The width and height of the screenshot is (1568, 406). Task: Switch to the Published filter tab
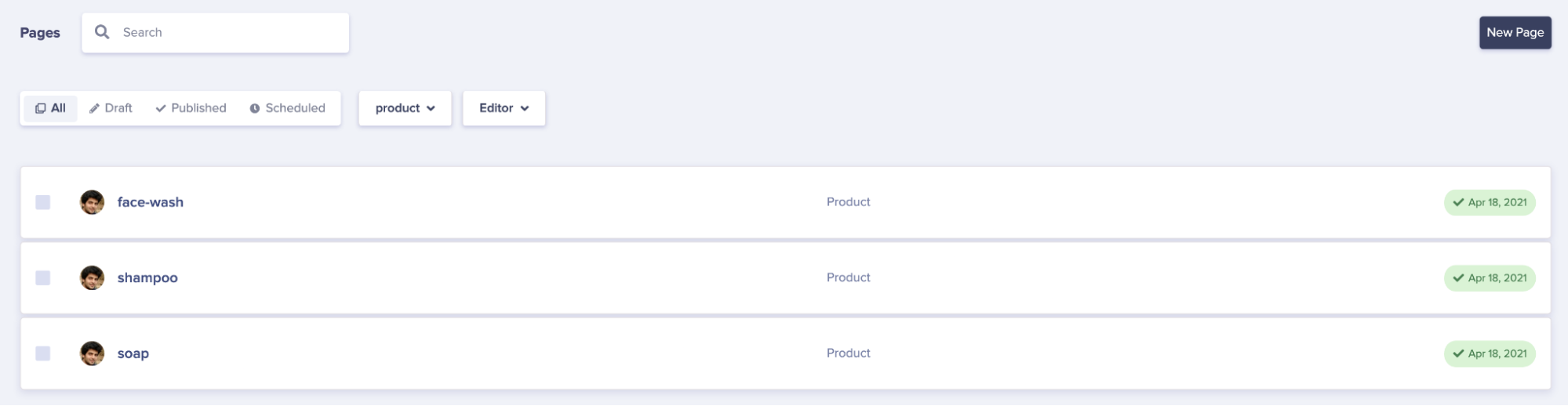(x=191, y=108)
